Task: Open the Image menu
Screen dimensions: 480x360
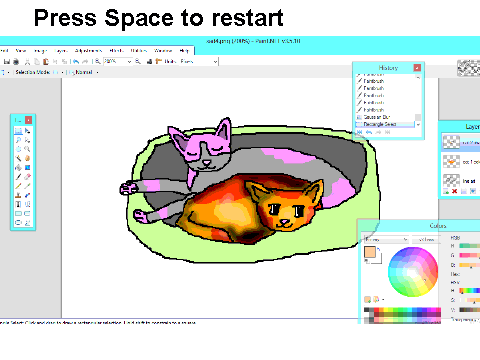Action: tap(41, 51)
